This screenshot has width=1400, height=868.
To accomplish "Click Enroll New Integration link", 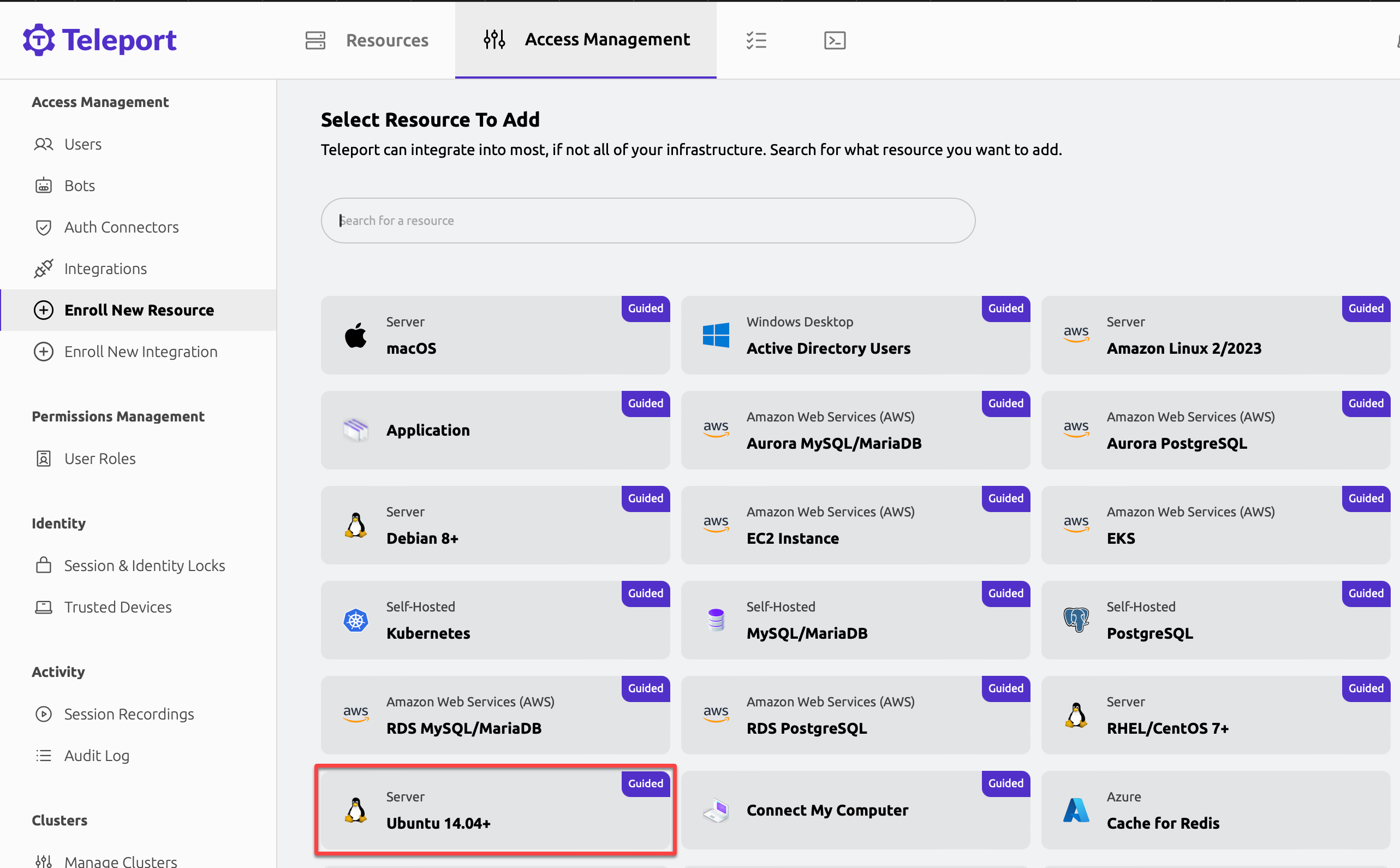I will [x=138, y=352].
